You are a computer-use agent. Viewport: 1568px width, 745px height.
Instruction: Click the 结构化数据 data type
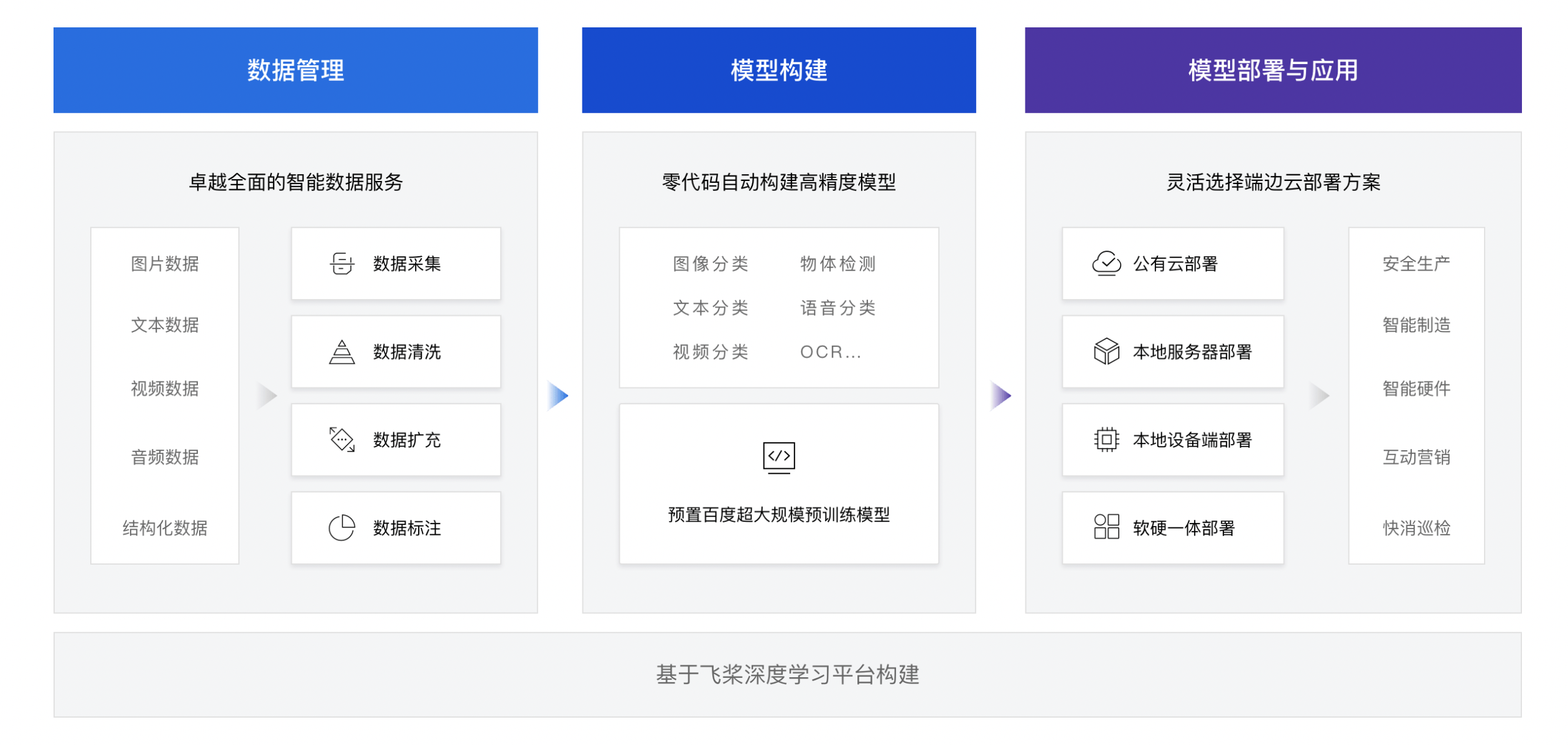[x=165, y=528]
